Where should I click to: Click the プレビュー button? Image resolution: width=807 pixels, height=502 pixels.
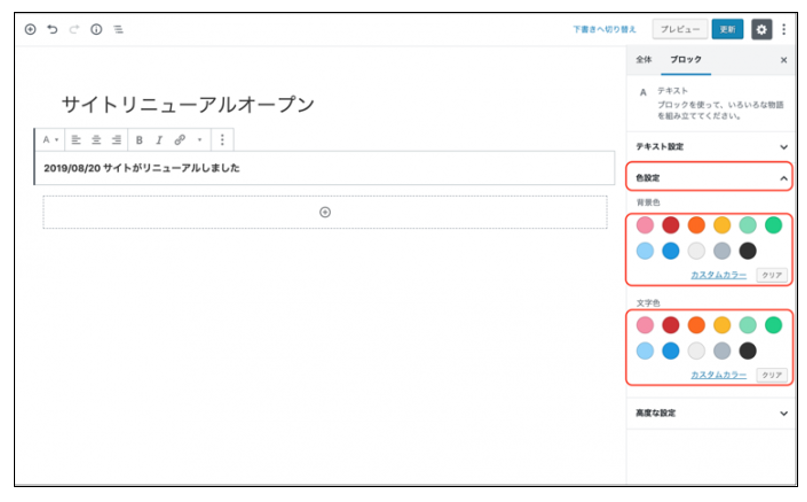pyautogui.click(x=680, y=30)
